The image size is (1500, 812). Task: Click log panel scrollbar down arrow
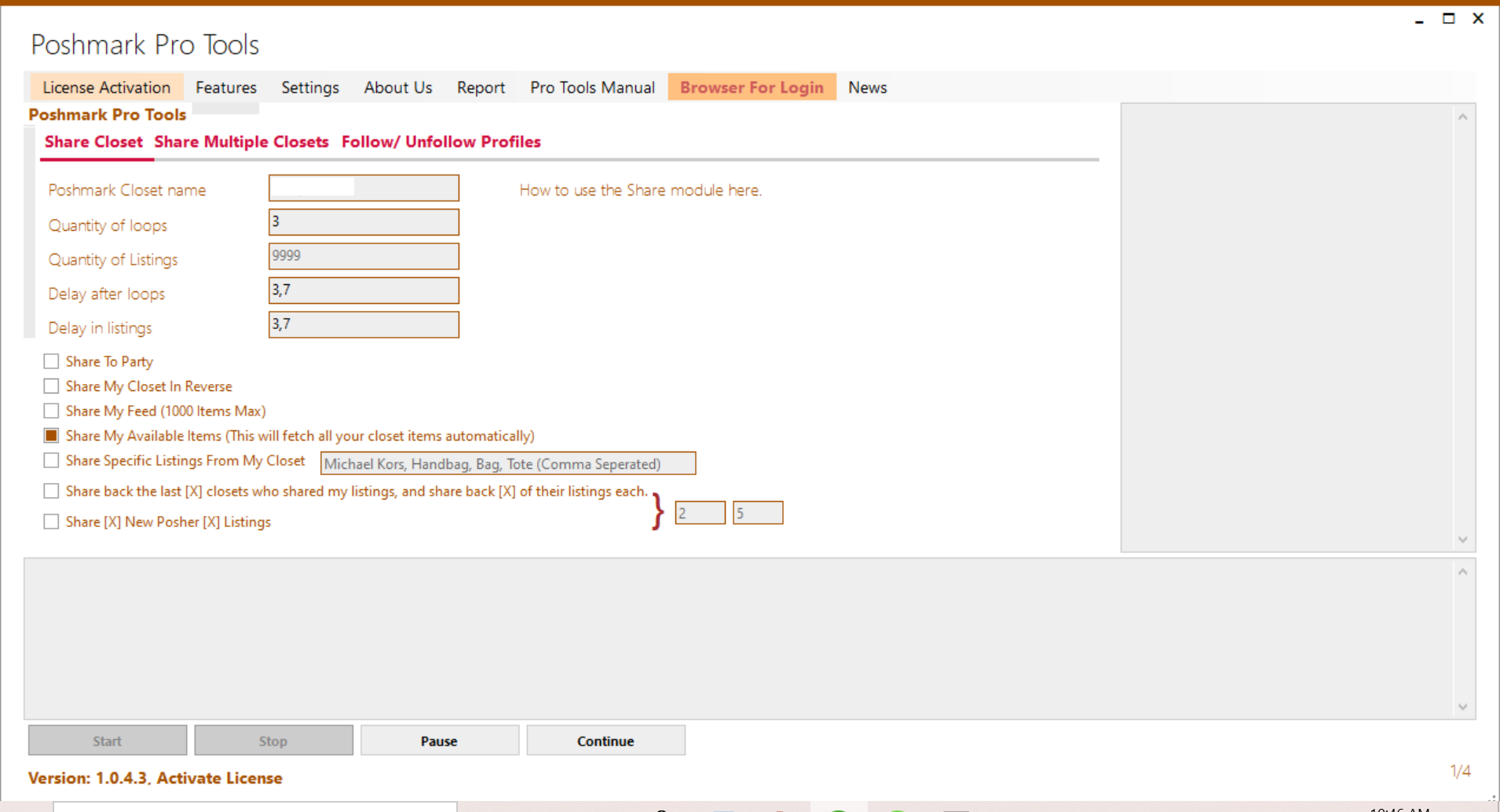pos(1462,707)
